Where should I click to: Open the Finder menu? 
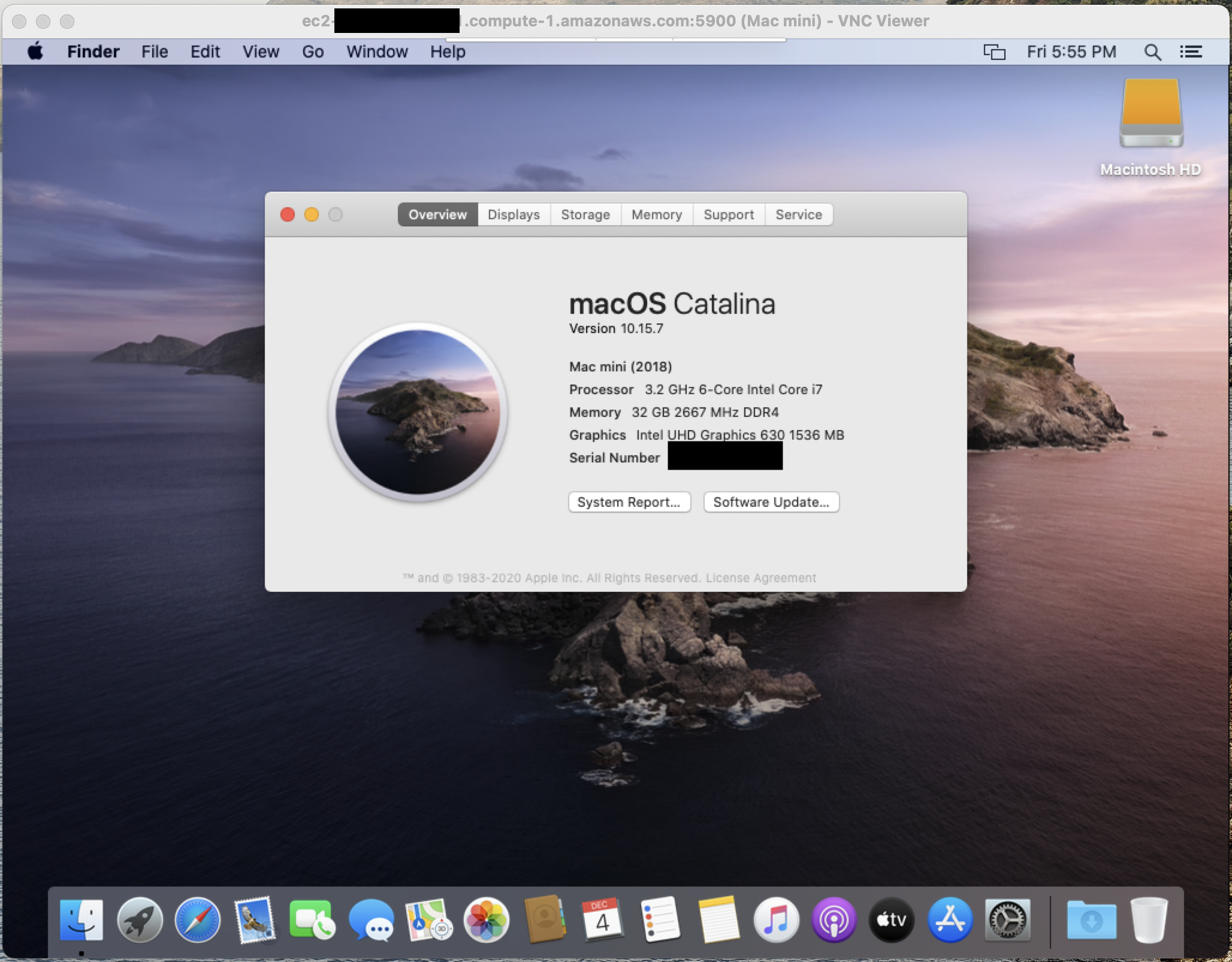click(x=93, y=52)
